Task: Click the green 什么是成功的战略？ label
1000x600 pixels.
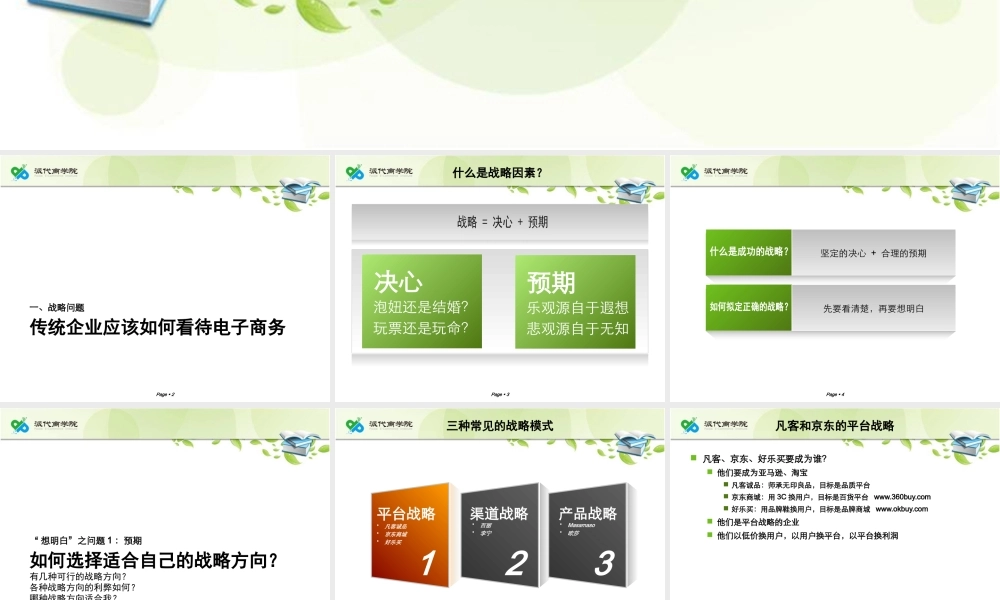Action: 749,252
